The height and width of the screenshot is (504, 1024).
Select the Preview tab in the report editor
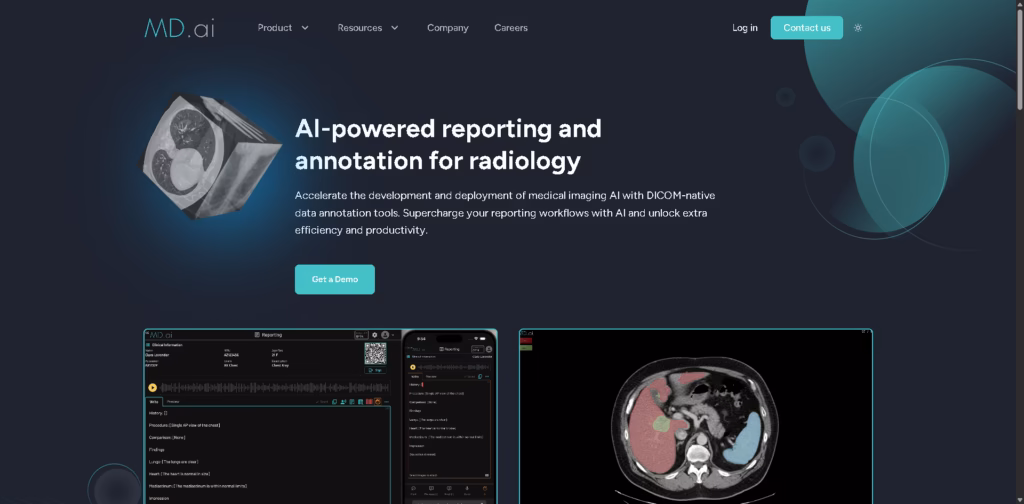(173, 402)
